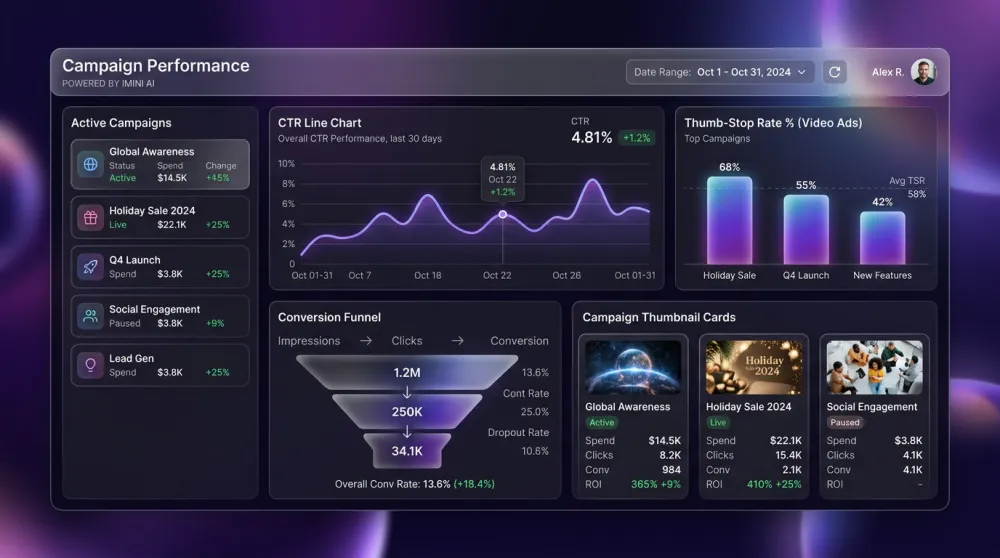Click the gift icon for Holiday Sale 2024
1000x558 pixels.
[x=91, y=217]
